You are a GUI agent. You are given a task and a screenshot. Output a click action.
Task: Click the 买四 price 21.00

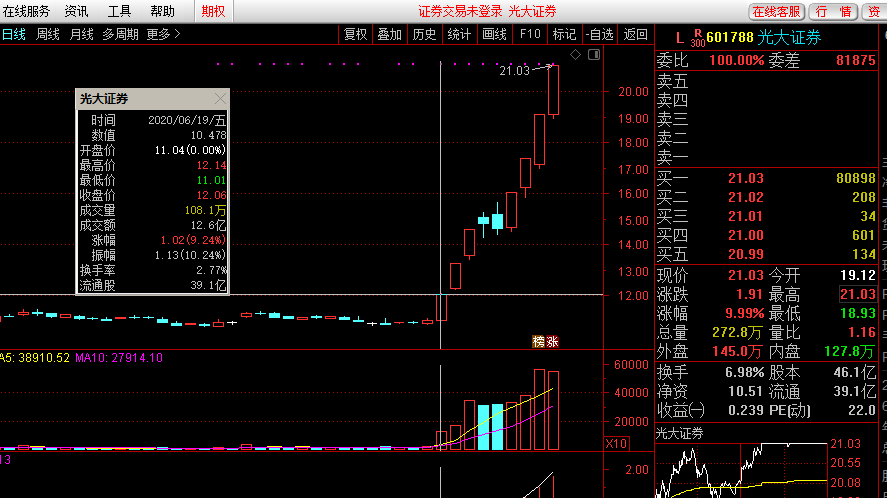[746, 235]
